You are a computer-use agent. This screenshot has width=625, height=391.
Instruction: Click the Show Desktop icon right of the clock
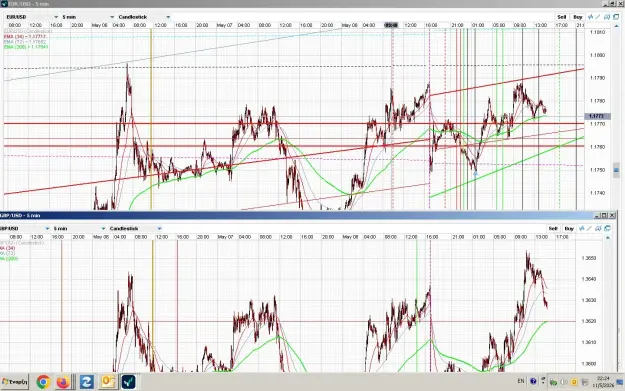click(x=620, y=382)
